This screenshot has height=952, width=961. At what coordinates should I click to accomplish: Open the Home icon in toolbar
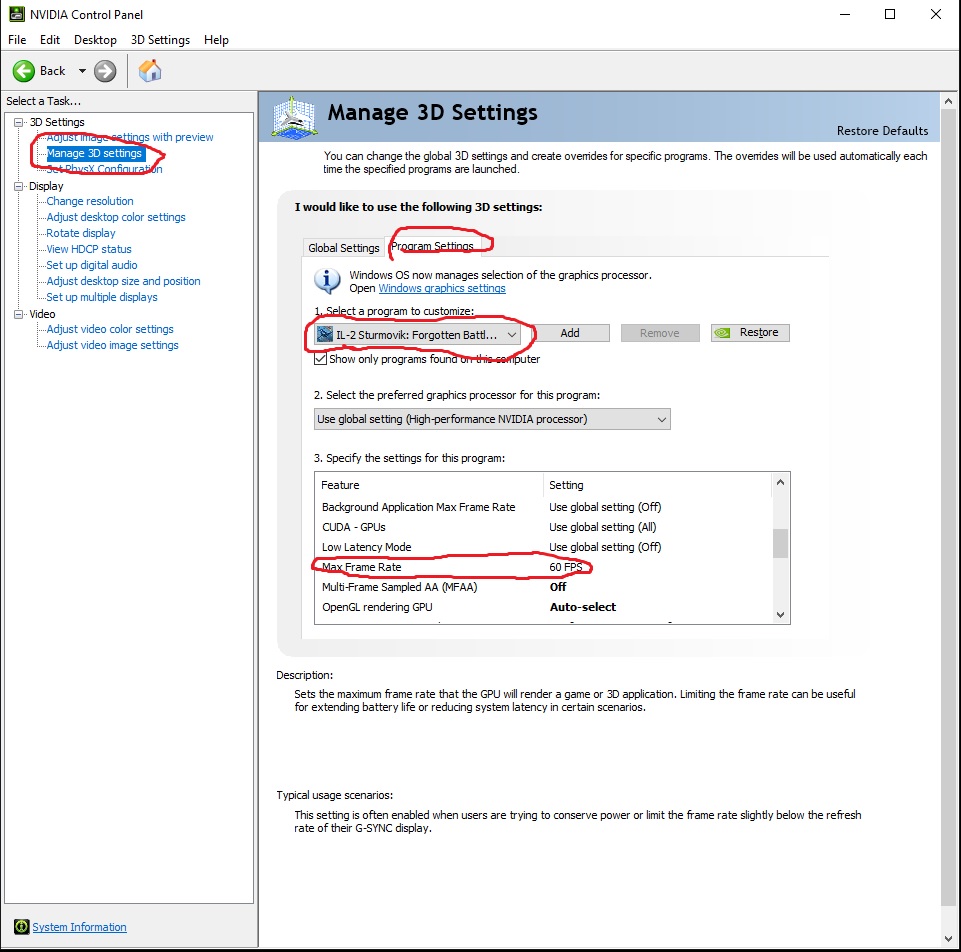click(x=150, y=71)
